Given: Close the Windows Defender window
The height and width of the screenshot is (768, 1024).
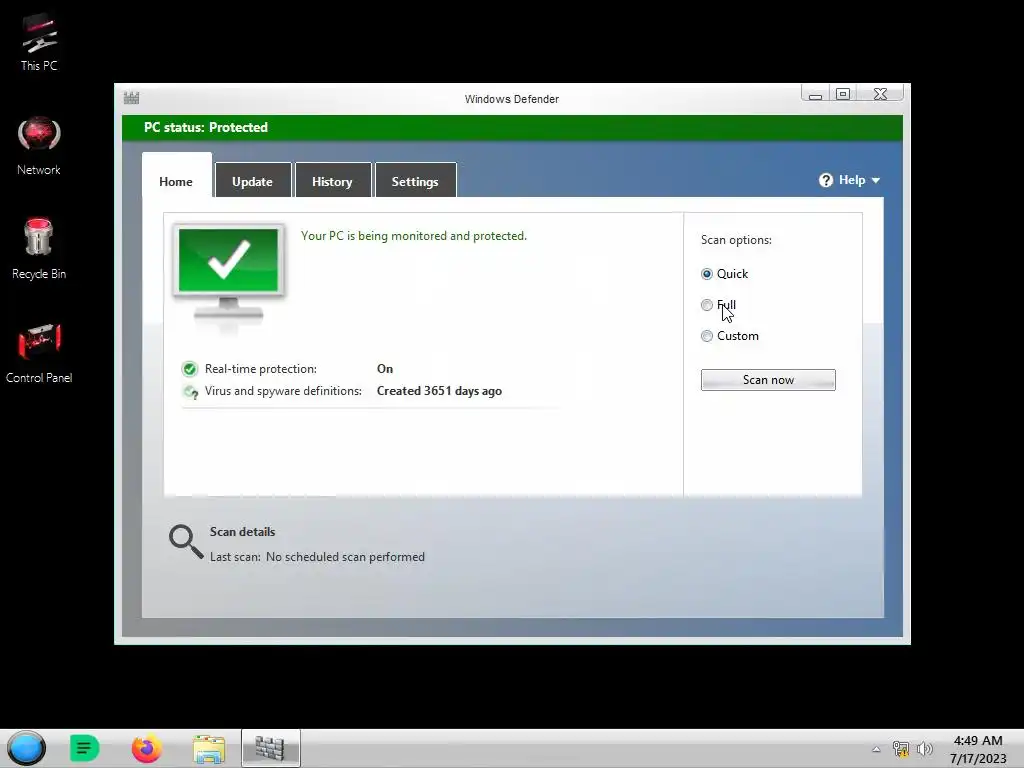Looking at the screenshot, I should pyautogui.click(x=880, y=95).
